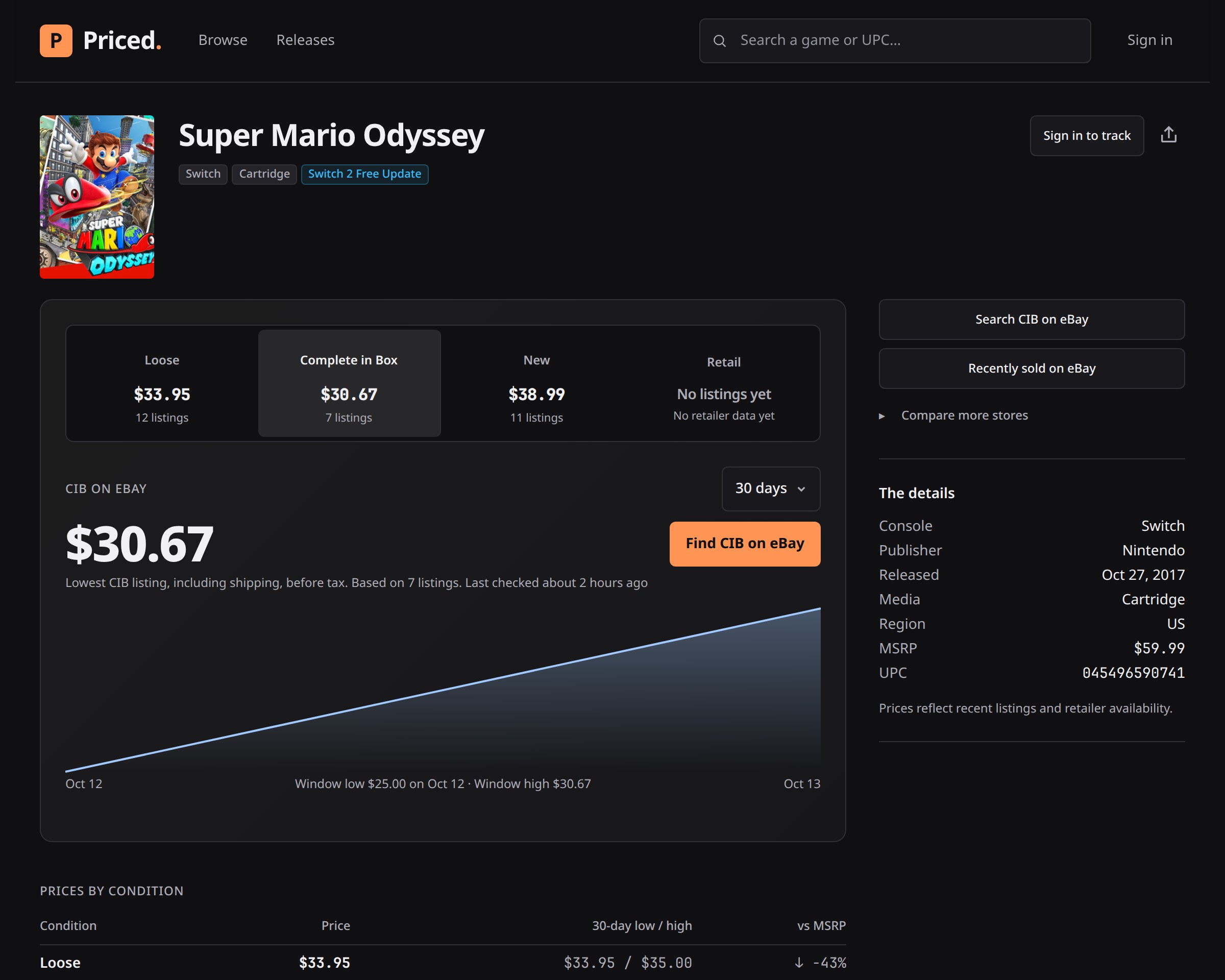Select the Retail tab
1225x980 pixels.
coord(723,383)
